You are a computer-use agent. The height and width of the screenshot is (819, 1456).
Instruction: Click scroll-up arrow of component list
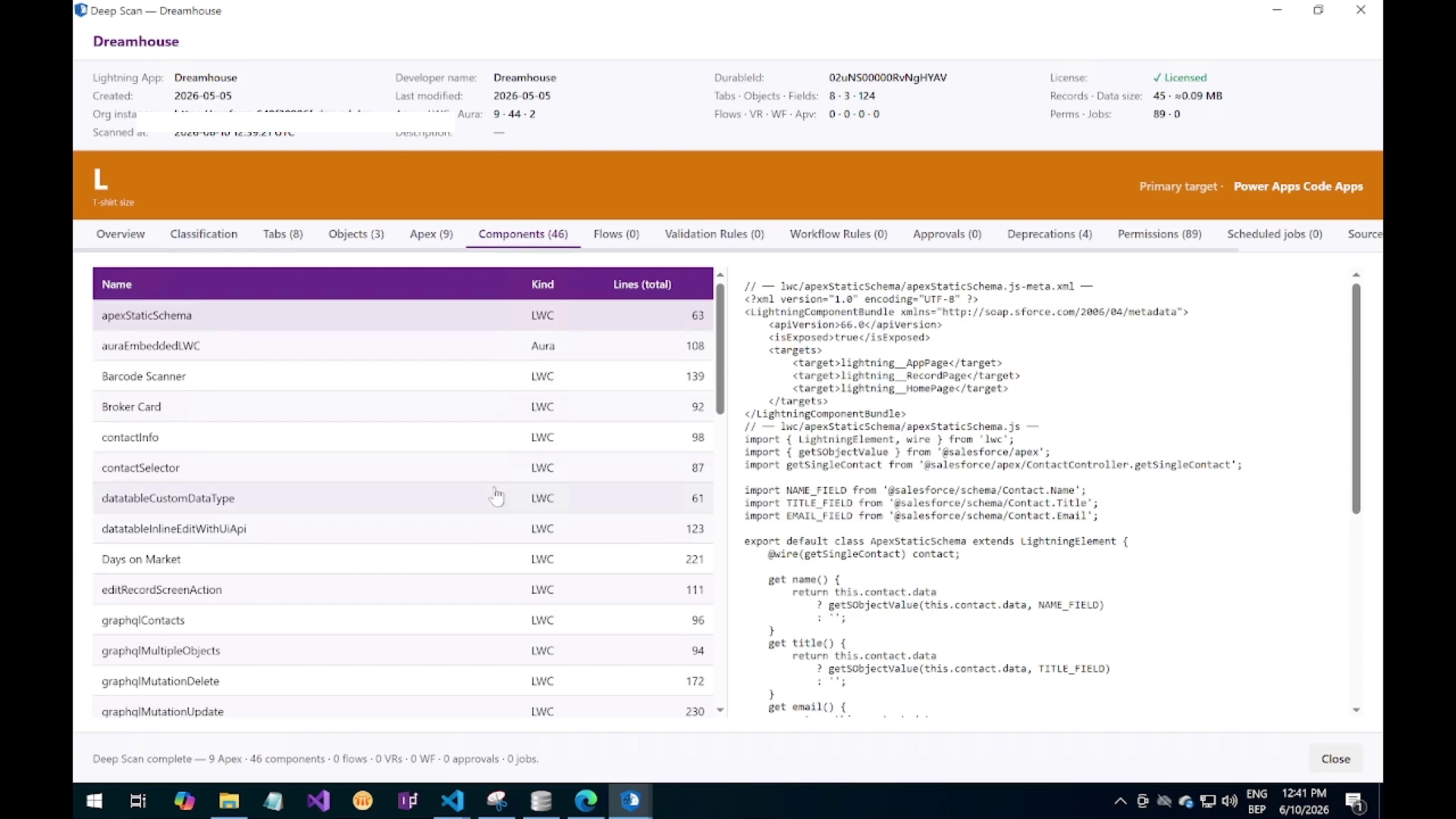tap(720, 275)
